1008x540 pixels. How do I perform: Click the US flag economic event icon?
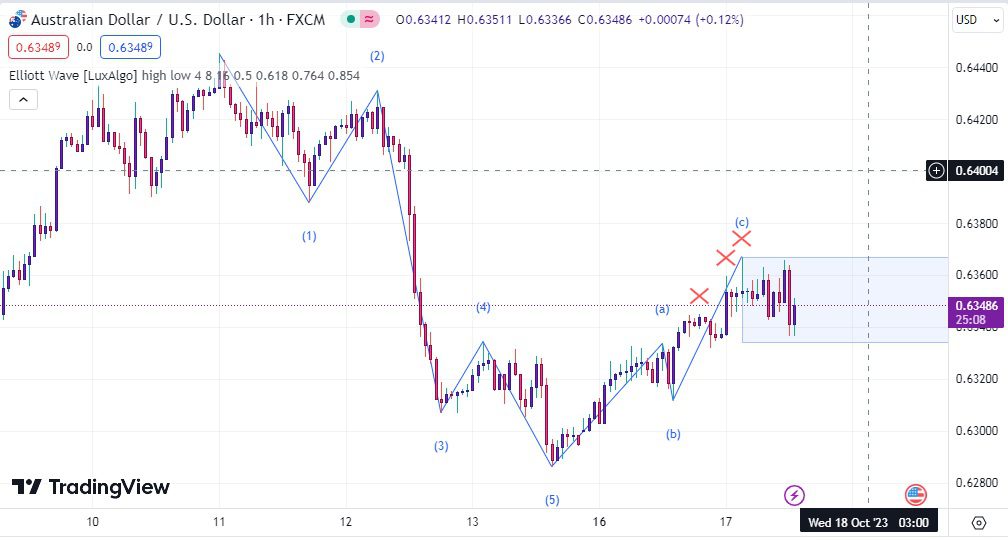point(915,496)
